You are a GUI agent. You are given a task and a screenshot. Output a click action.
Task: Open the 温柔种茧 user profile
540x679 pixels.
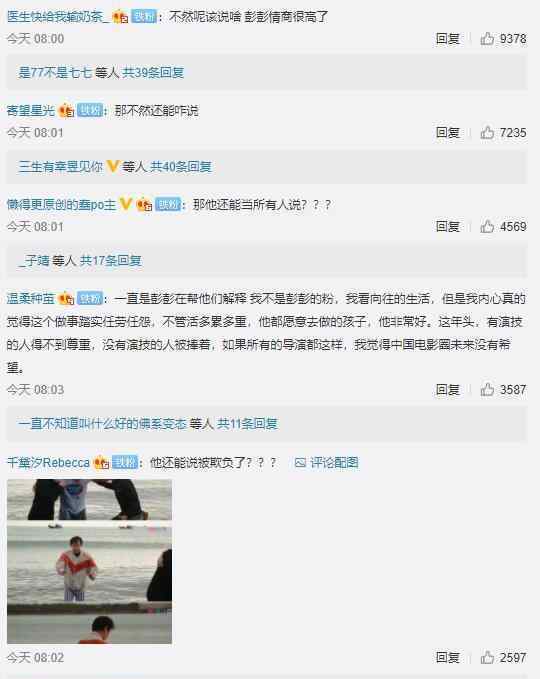[30, 298]
